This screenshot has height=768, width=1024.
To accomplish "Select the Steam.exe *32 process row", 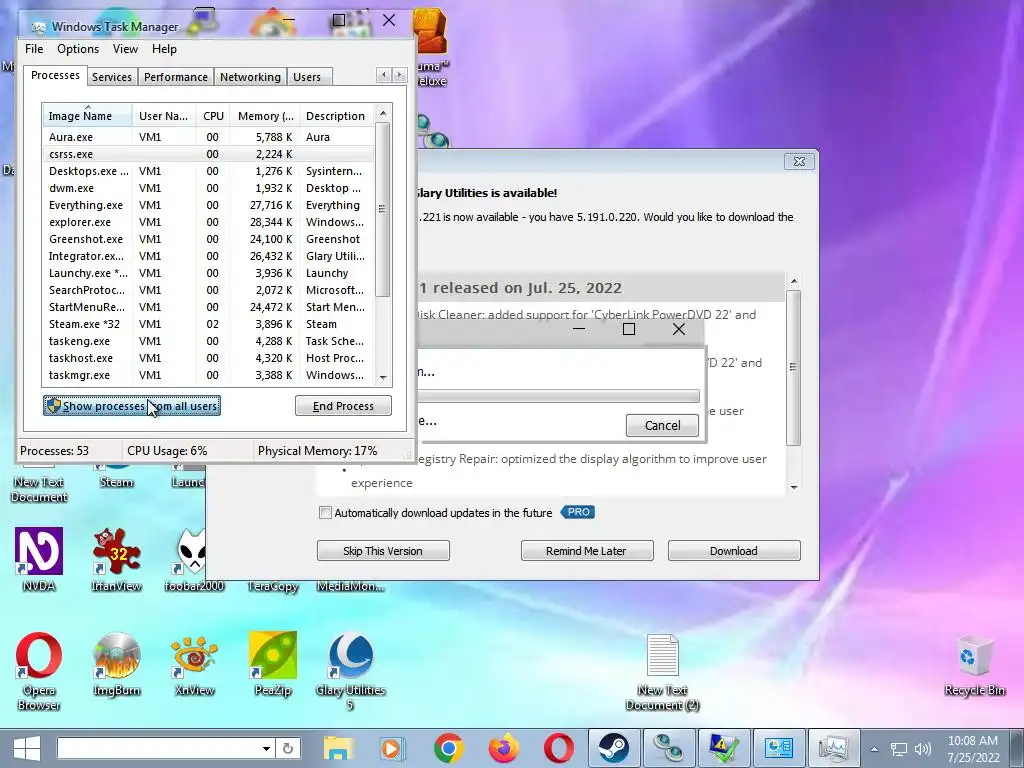I will click(209, 324).
